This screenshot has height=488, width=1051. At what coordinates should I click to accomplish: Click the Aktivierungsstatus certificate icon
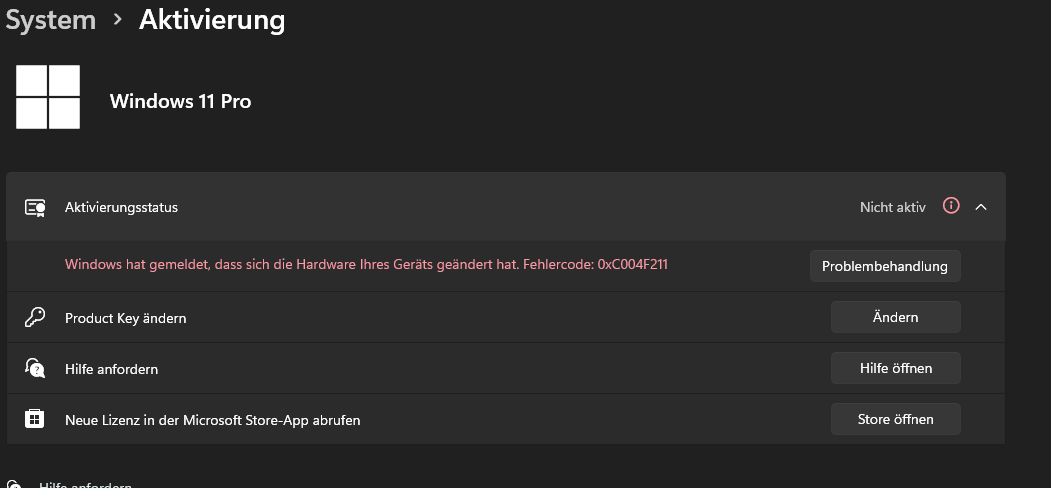click(x=35, y=207)
